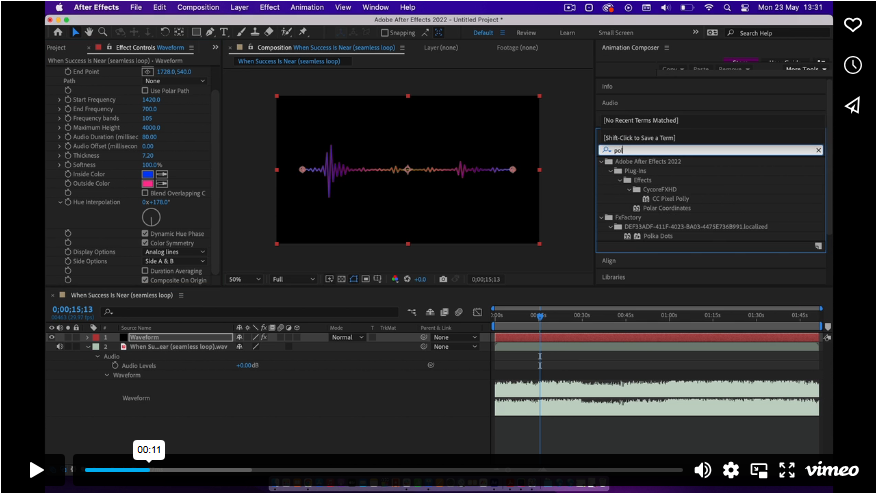This screenshot has height=494, width=877.
Task: Toggle Blend Overlapping Colors checkbox
Action: point(145,193)
